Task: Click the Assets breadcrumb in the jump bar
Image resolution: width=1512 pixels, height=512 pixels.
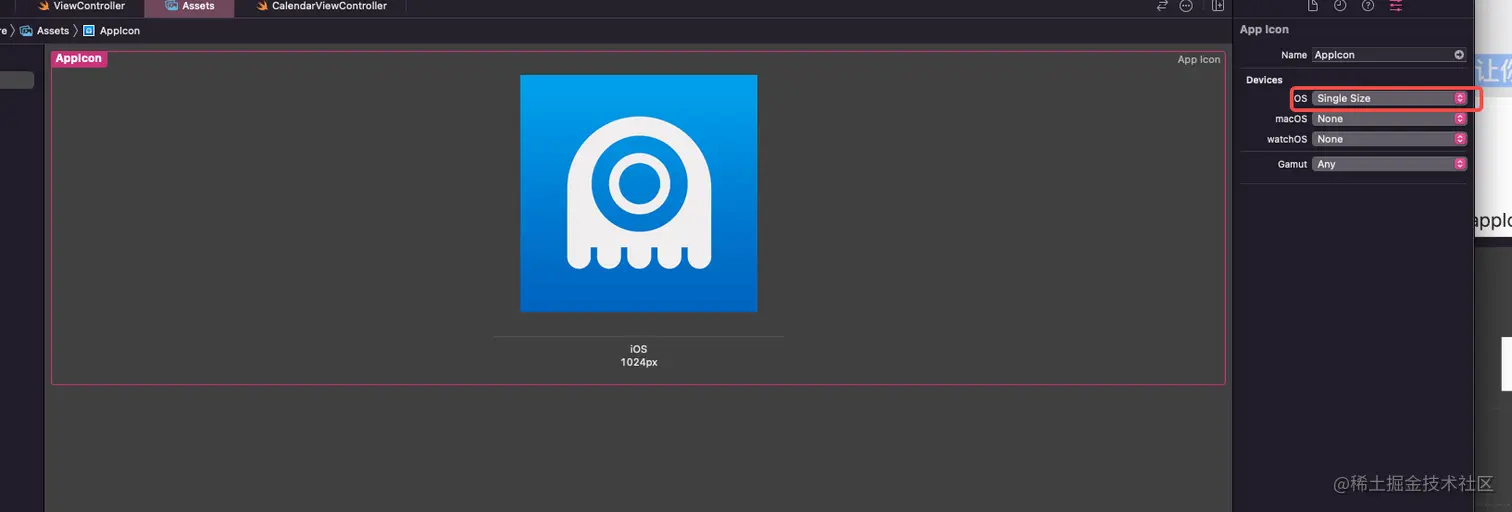Action: [x=45, y=31]
